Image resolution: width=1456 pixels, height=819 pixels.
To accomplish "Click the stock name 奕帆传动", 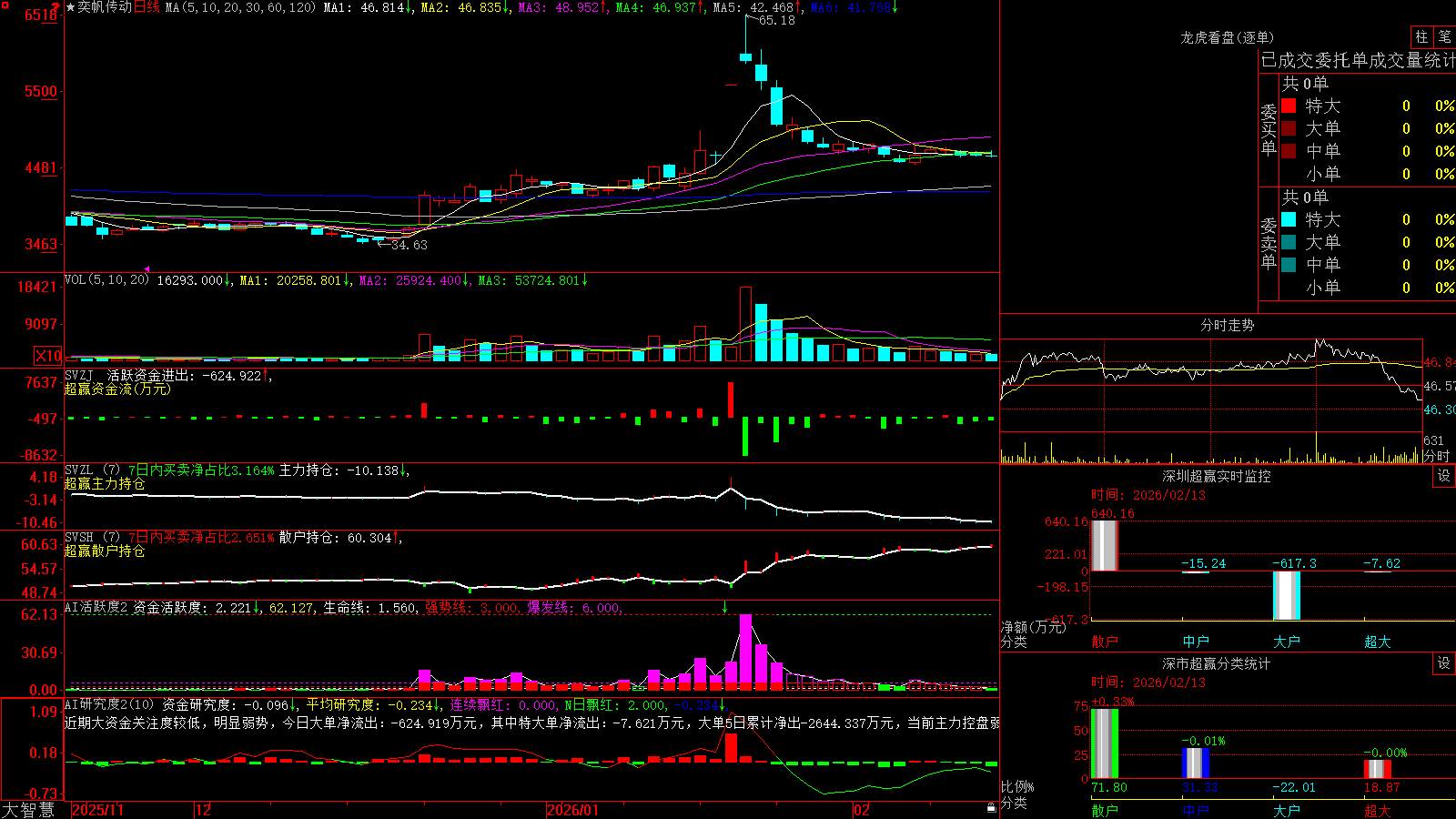I will point(105,7).
